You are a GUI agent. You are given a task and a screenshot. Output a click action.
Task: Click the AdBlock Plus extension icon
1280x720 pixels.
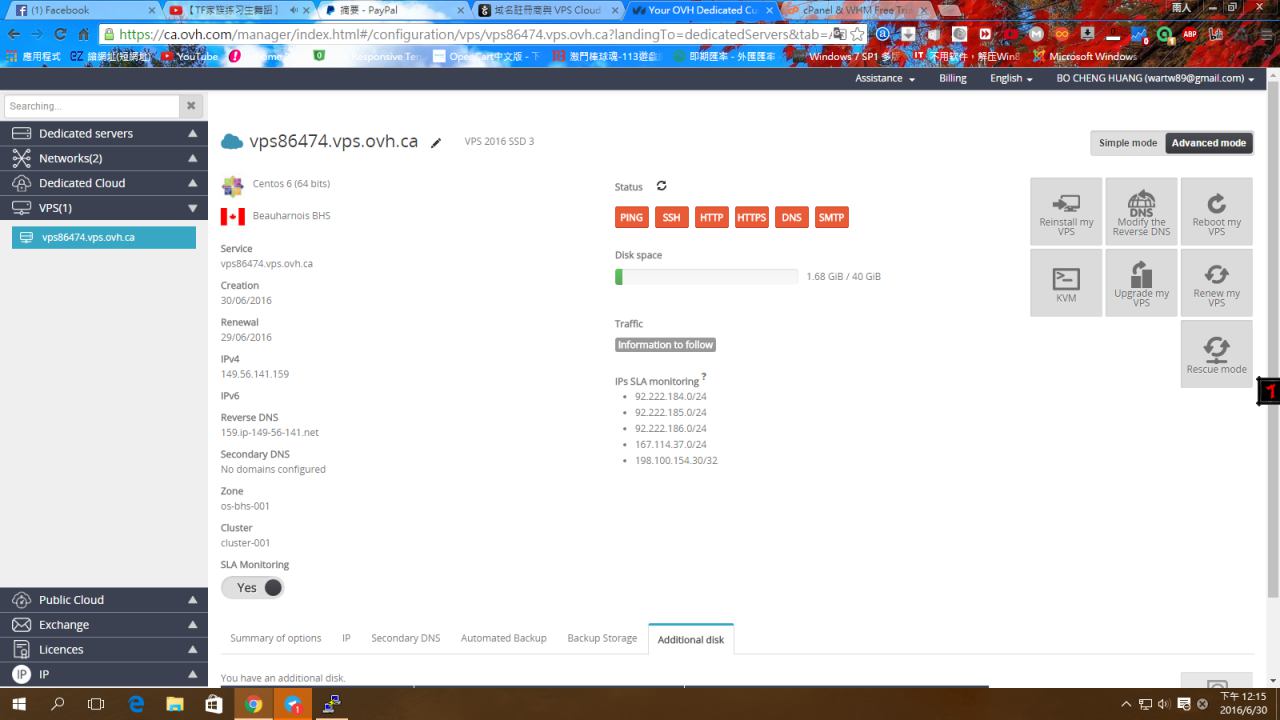(1190, 34)
